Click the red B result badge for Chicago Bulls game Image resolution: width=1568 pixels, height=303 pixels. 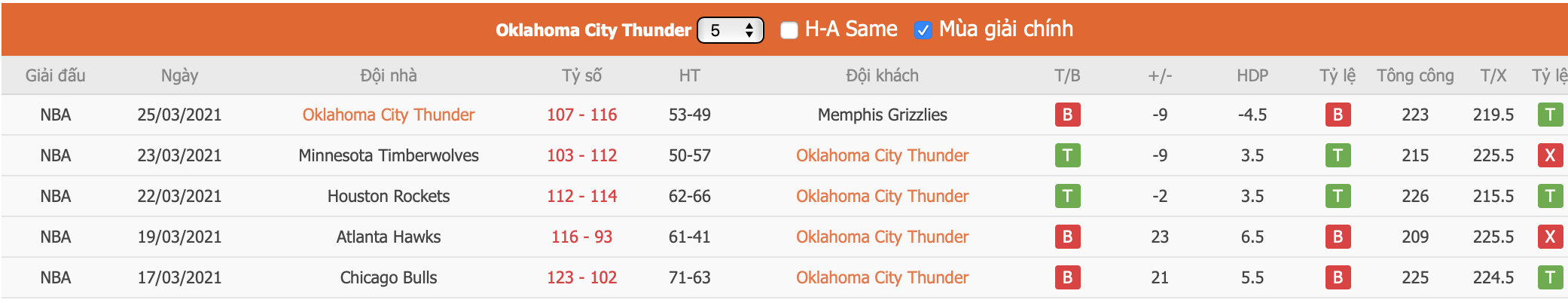coord(1067,277)
